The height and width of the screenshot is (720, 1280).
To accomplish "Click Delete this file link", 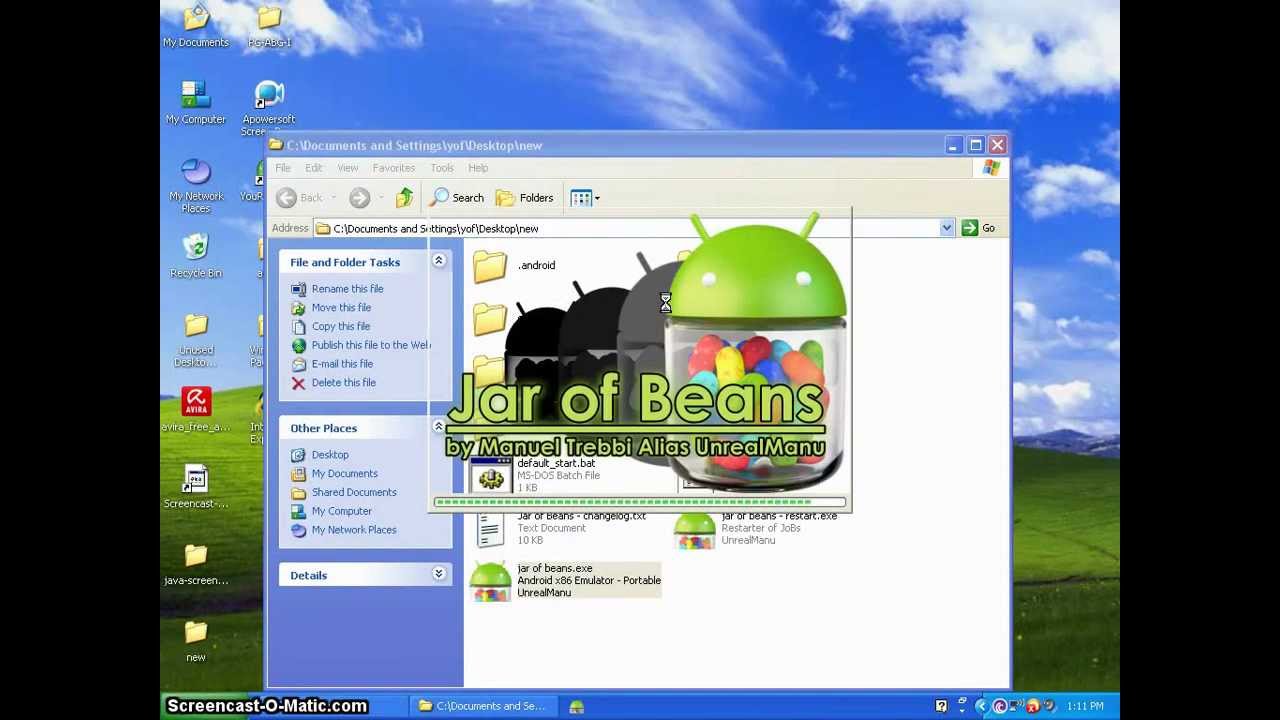I will (343, 383).
